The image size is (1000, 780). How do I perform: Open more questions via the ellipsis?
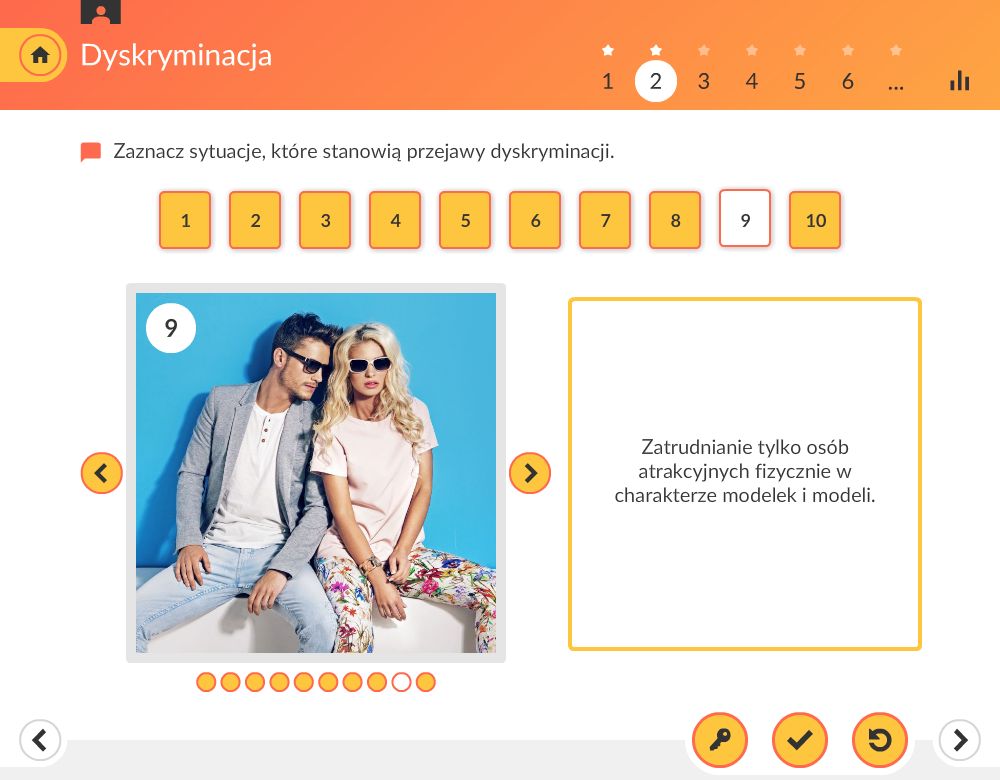tap(896, 82)
